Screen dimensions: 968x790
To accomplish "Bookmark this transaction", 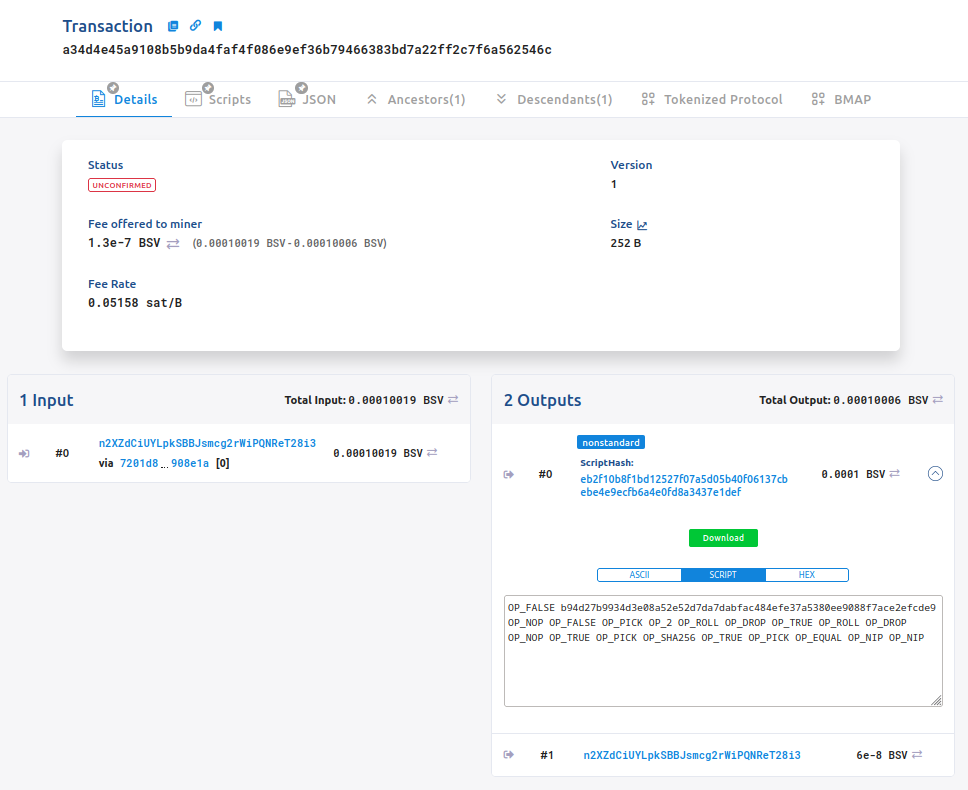I will [218, 26].
